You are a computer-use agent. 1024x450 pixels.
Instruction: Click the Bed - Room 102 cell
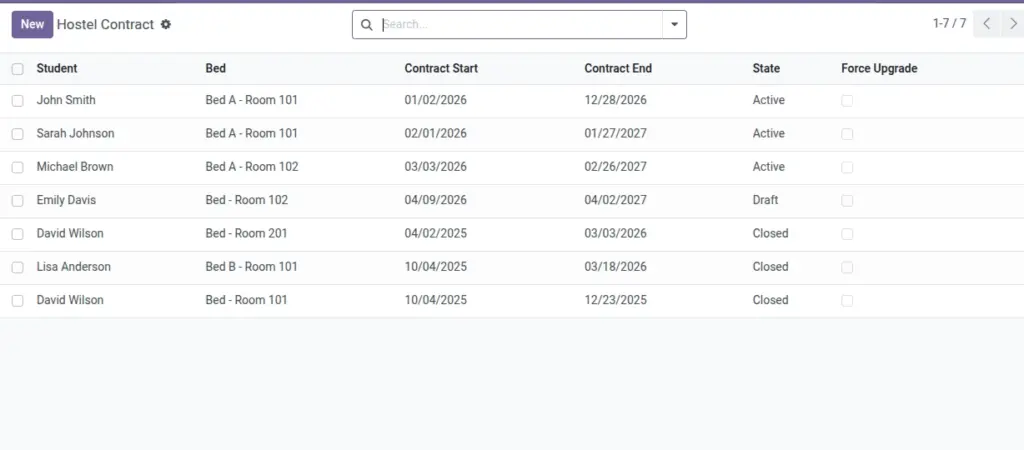click(x=247, y=200)
